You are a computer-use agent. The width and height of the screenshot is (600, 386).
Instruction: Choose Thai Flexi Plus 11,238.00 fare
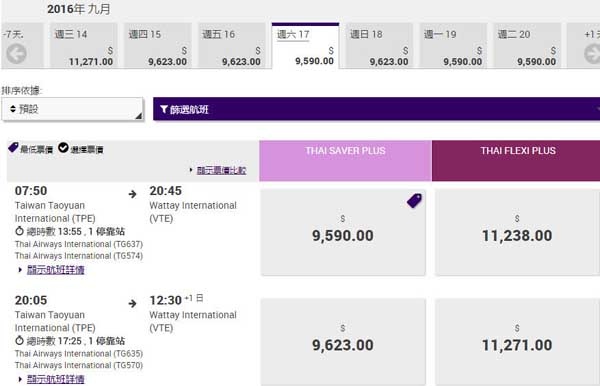click(517, 233)
